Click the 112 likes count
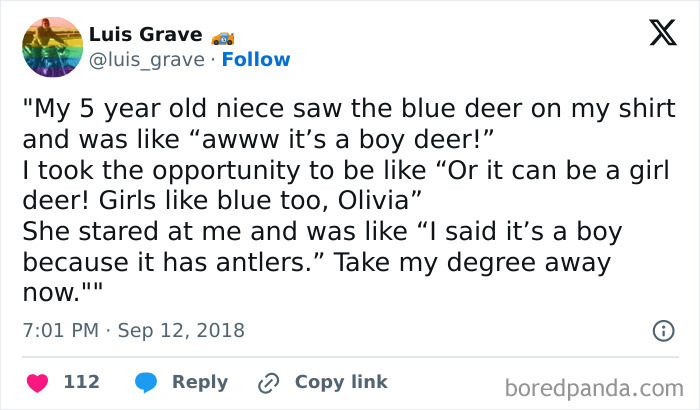 pyautogui.click(x=81, y=382)
